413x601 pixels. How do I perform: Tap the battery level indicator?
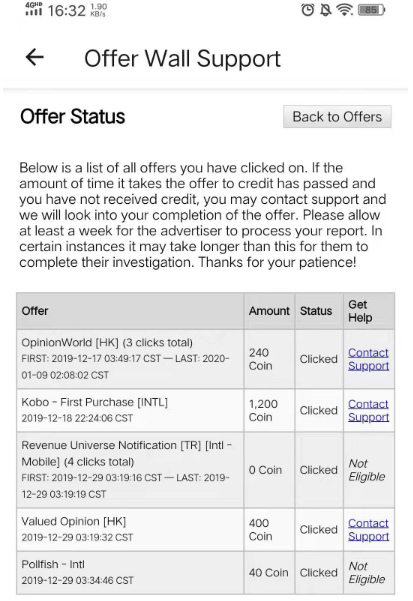[x=371, y=10]
